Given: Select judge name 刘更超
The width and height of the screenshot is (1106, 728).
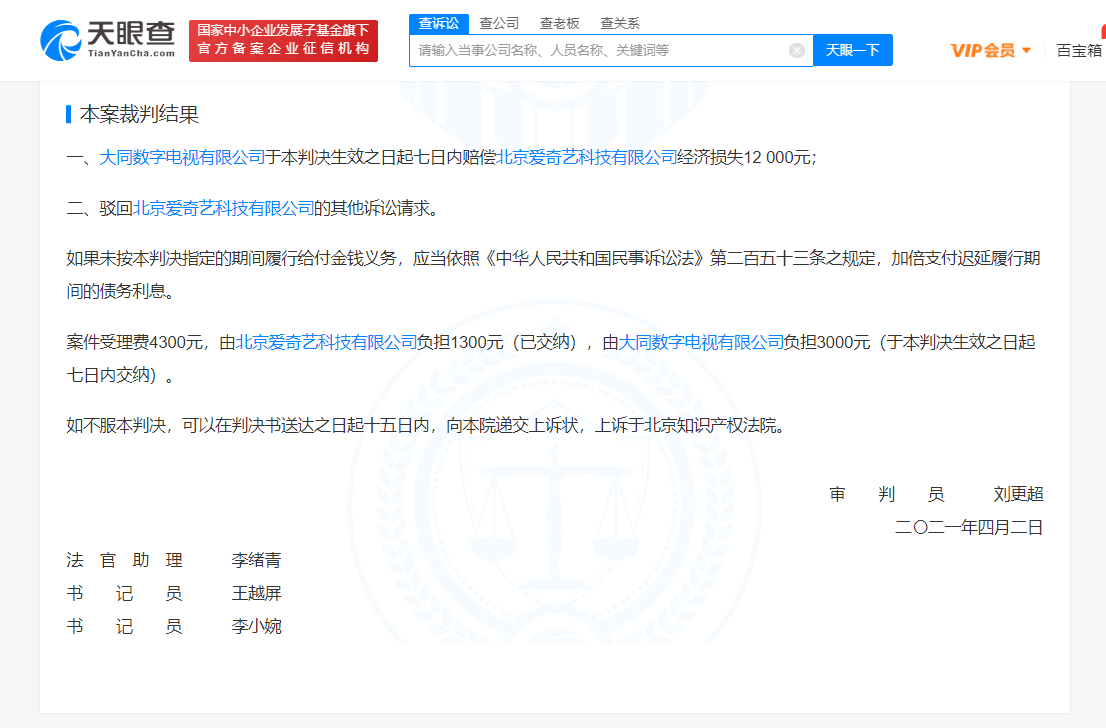Looking at the screenshot, I should click(x=1018, y=495).
